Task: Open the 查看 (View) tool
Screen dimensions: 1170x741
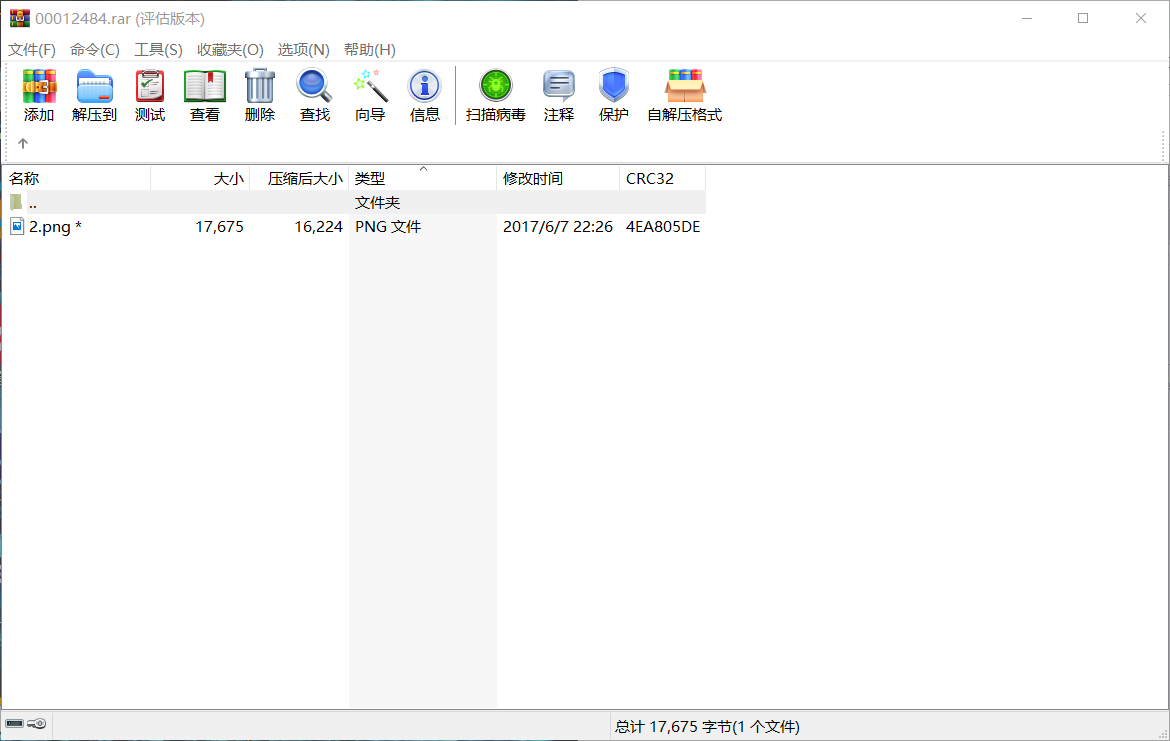Action: pyautogui.click(x=204, y=95)
